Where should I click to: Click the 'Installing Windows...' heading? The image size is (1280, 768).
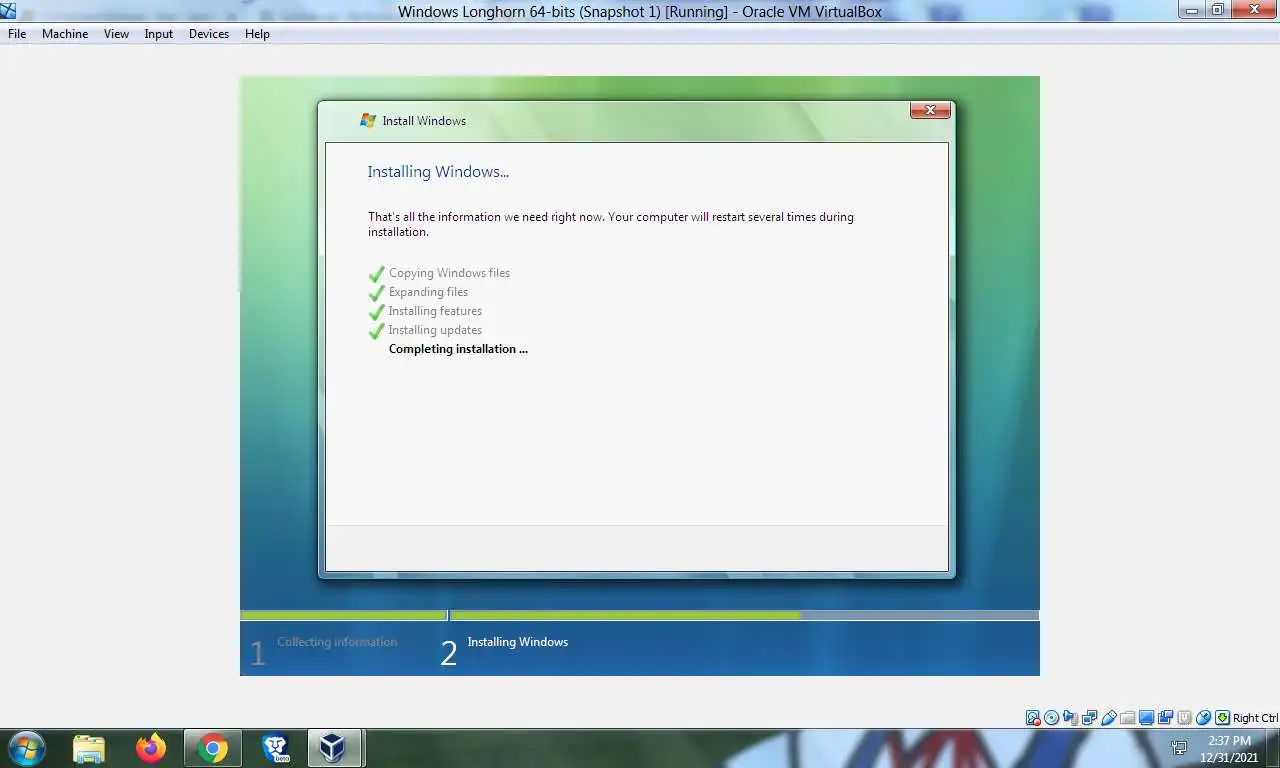coord(438,172)
